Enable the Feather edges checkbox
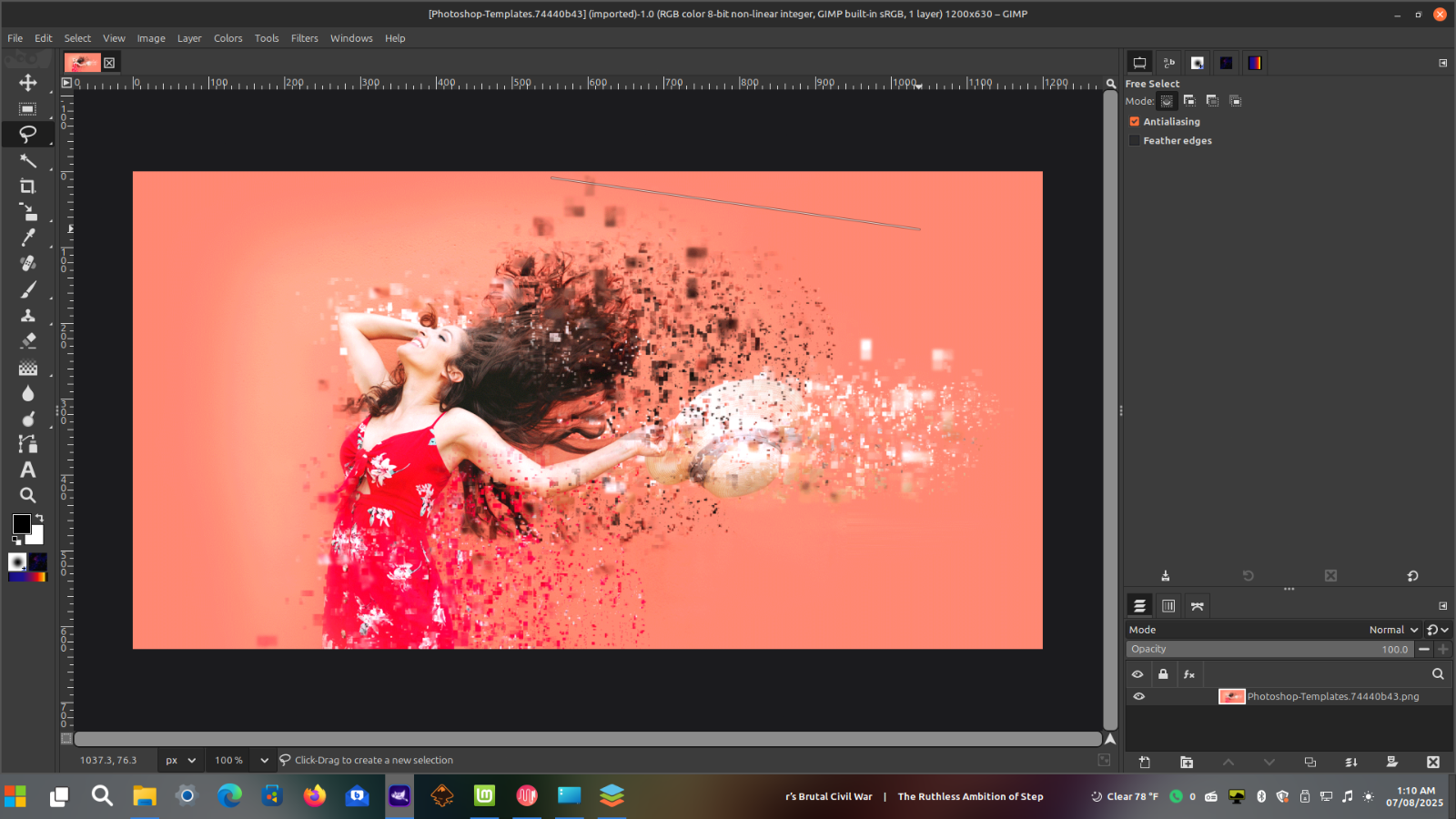Screen dimensions: 1456x819 pos(1135,141)
